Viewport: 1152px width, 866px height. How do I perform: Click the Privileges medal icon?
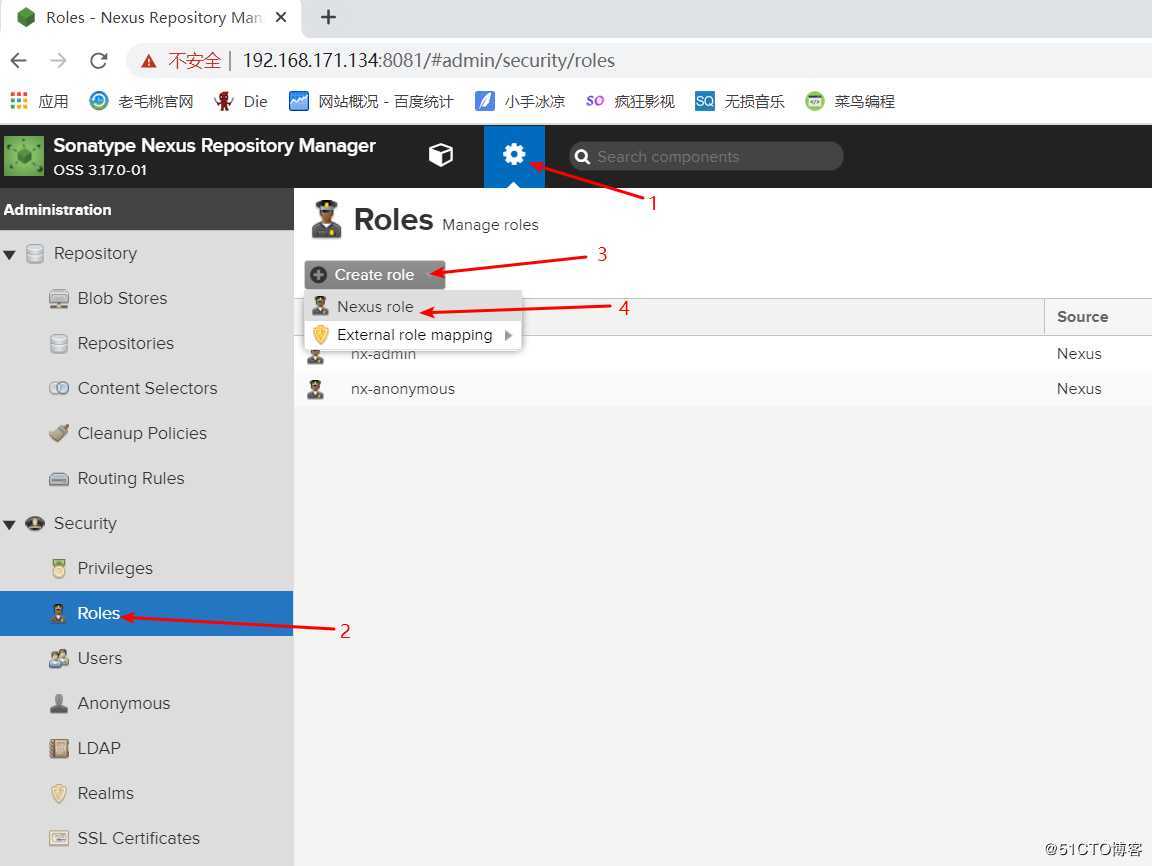click(x=59, y=569)
